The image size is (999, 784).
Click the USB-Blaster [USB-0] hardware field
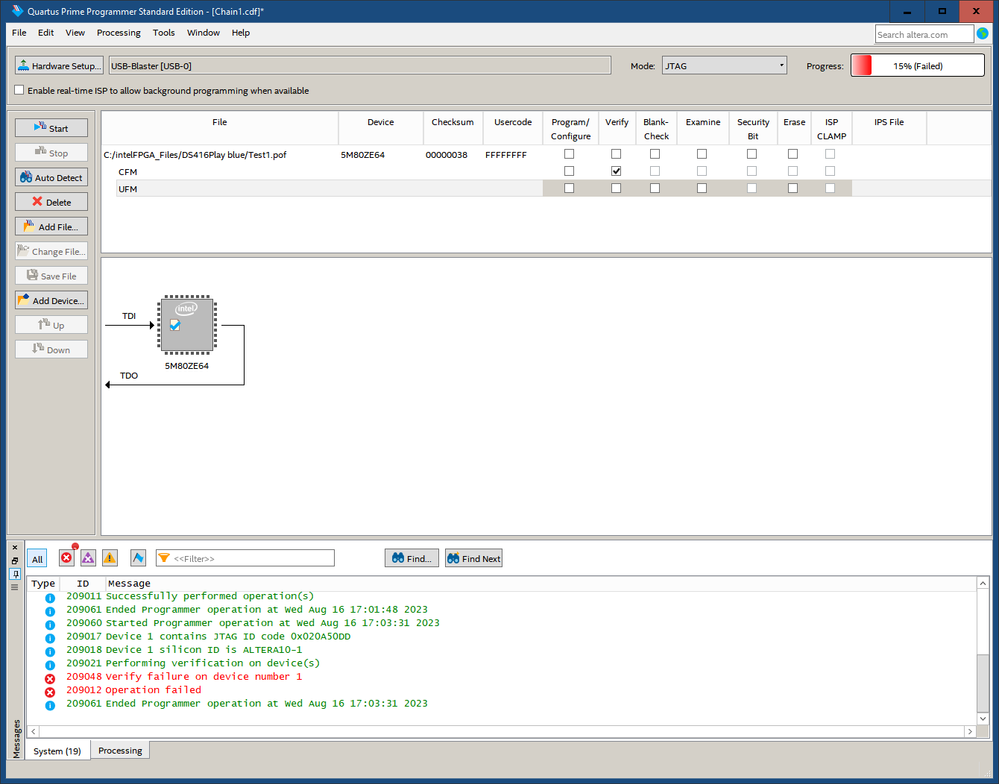360,66
